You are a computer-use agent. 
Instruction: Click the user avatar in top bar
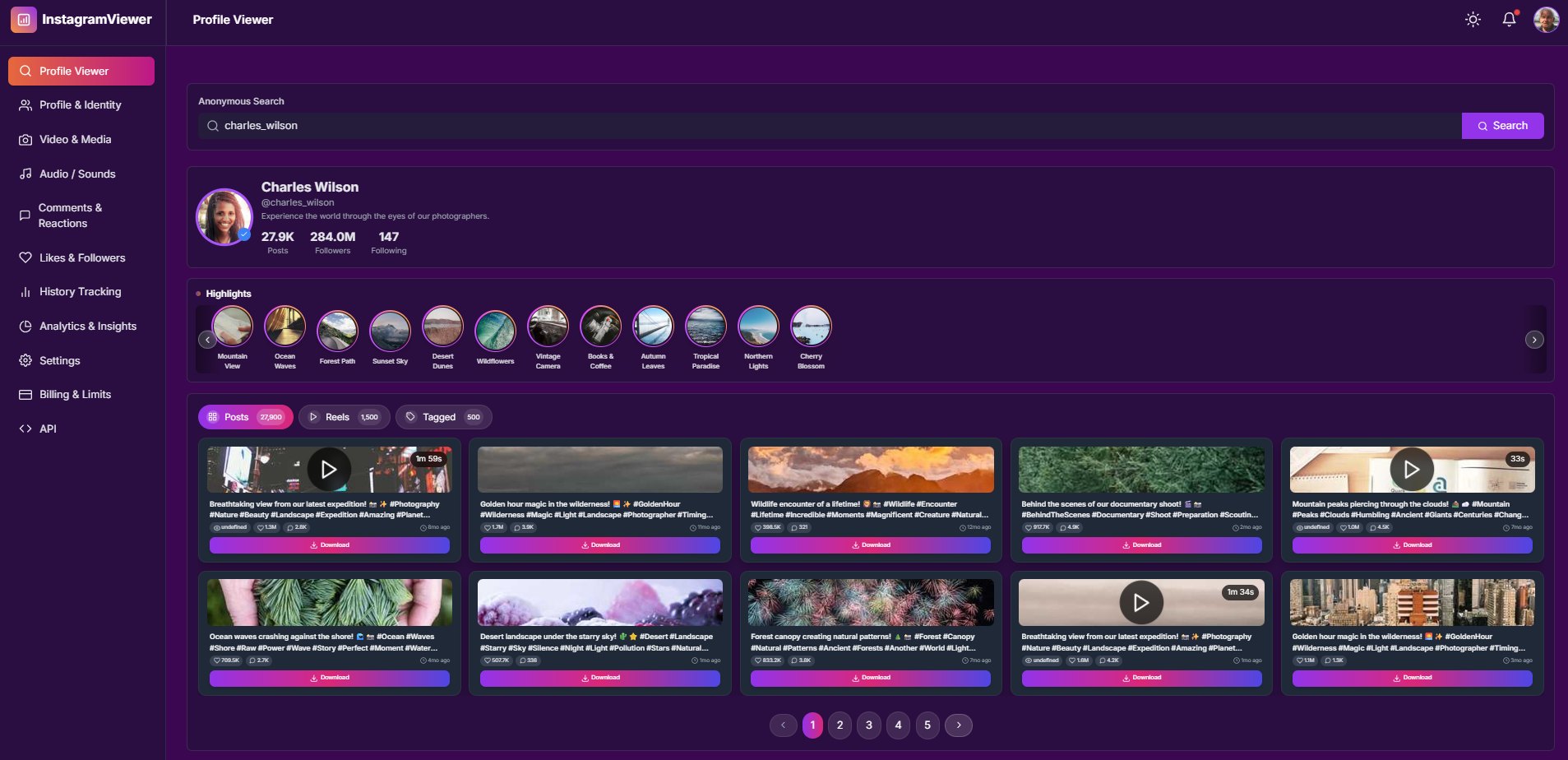pos(1546,20)
